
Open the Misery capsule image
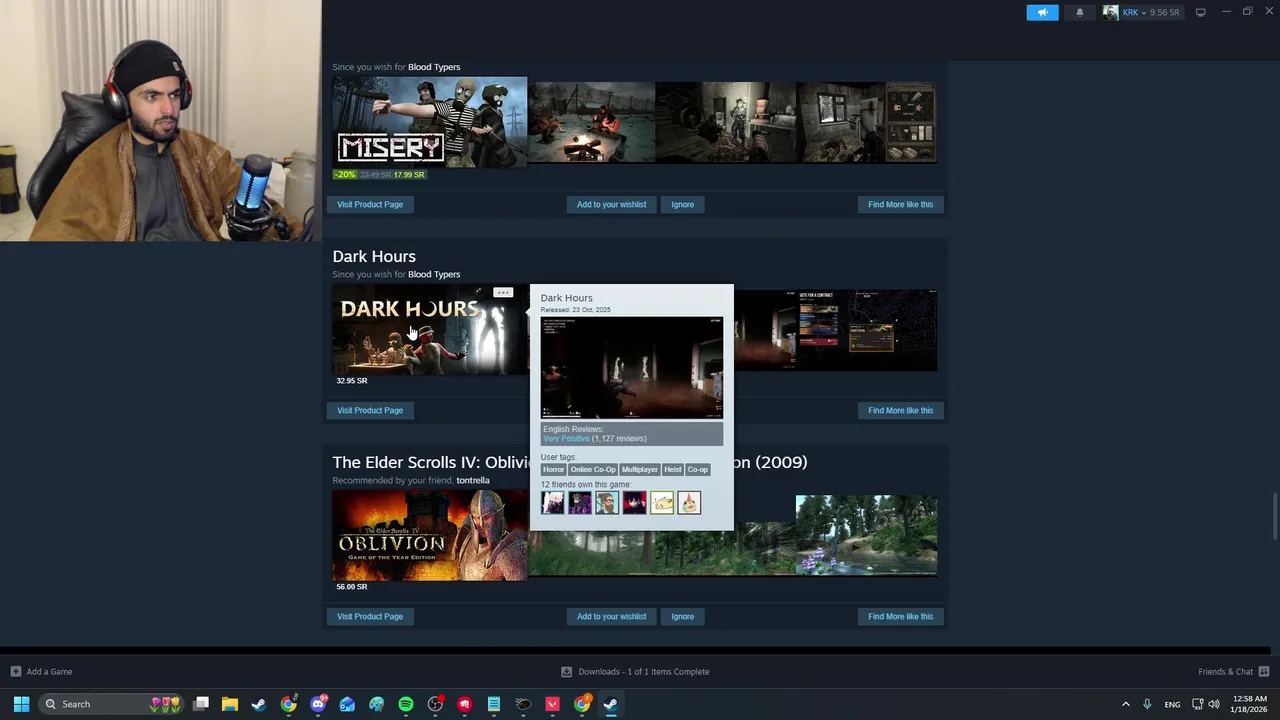(430, 122)
